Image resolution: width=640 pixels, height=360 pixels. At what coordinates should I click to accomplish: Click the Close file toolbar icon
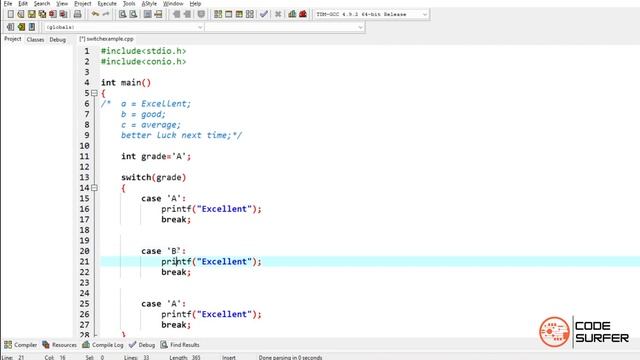click(x=53, y=14)
